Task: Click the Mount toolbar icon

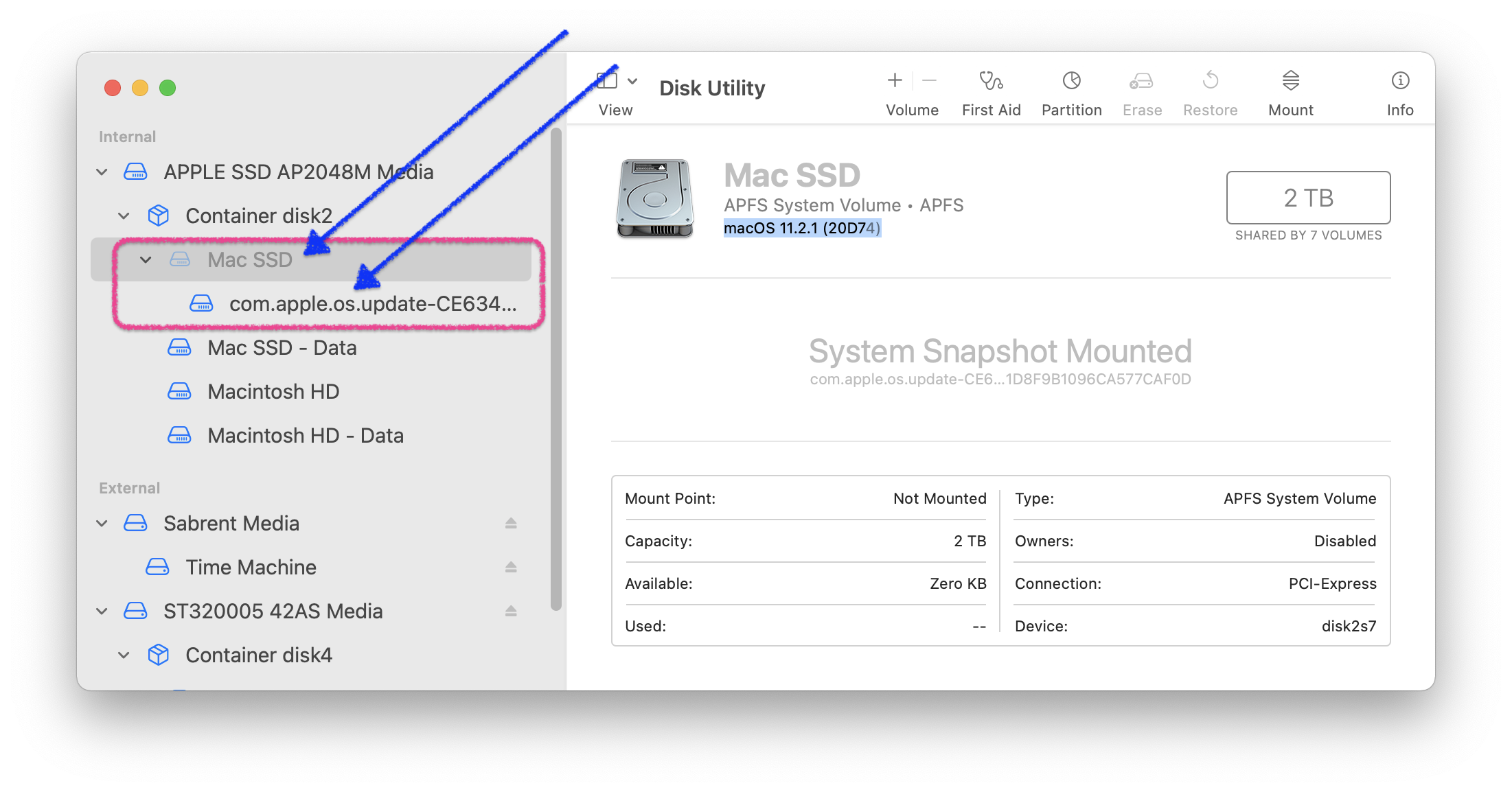Action: pyautogui.click(x=1290, y=81)
